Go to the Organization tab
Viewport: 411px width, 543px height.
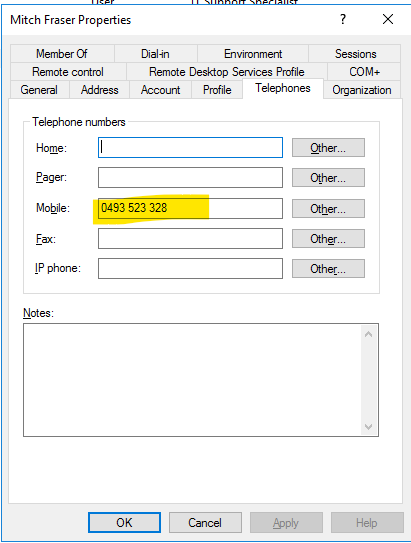tap(362, 90)
